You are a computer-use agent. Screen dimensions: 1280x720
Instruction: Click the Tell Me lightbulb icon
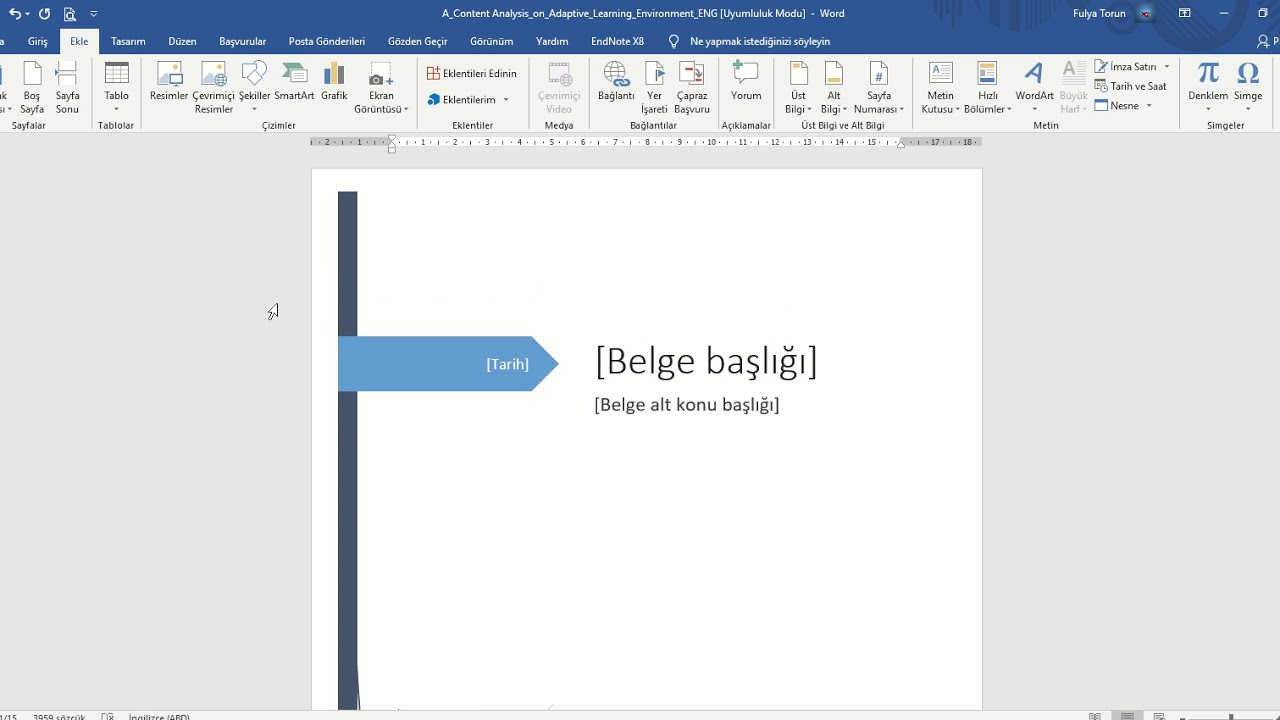point(673,42)
